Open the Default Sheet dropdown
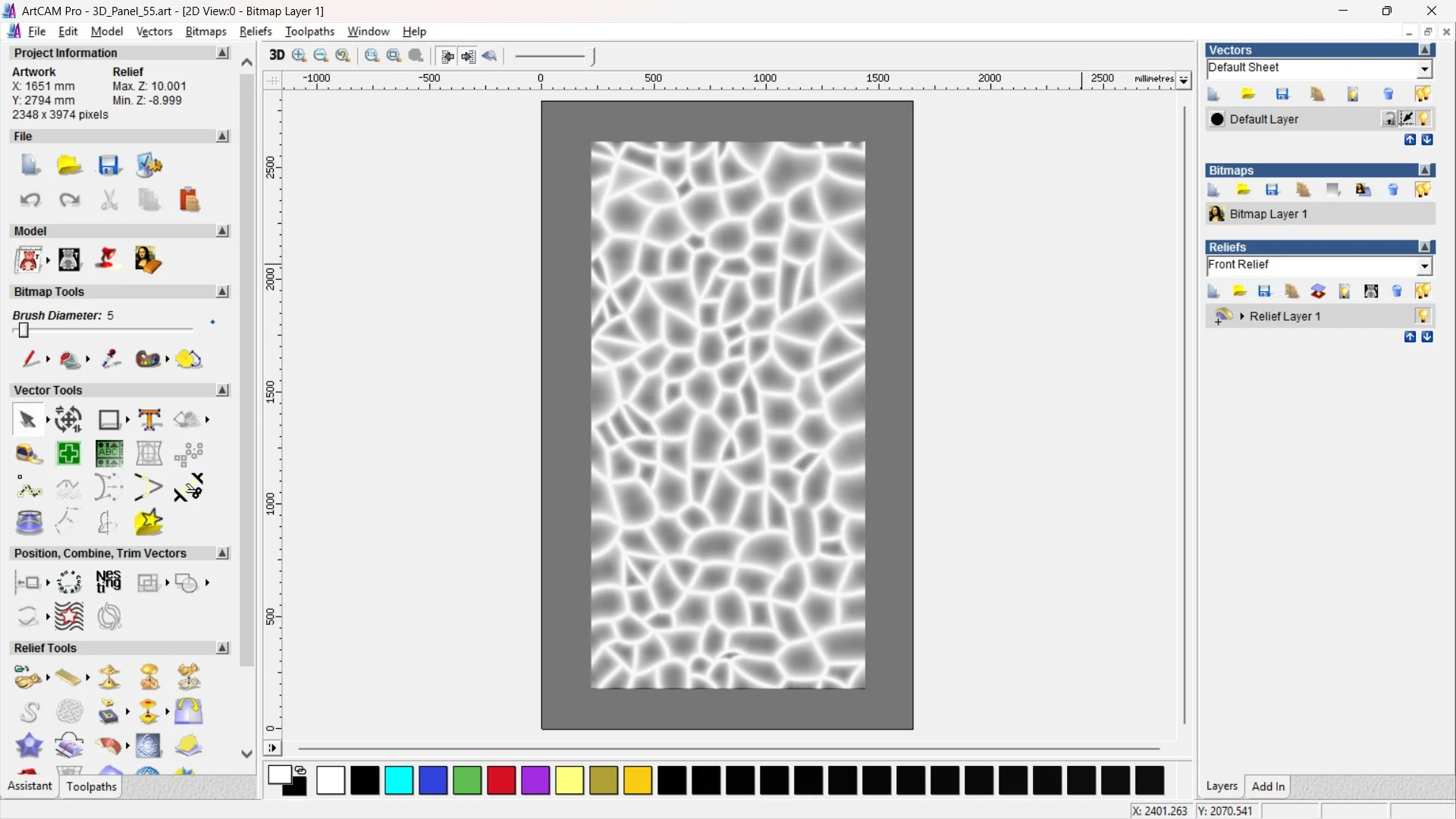 [1424, 69]
